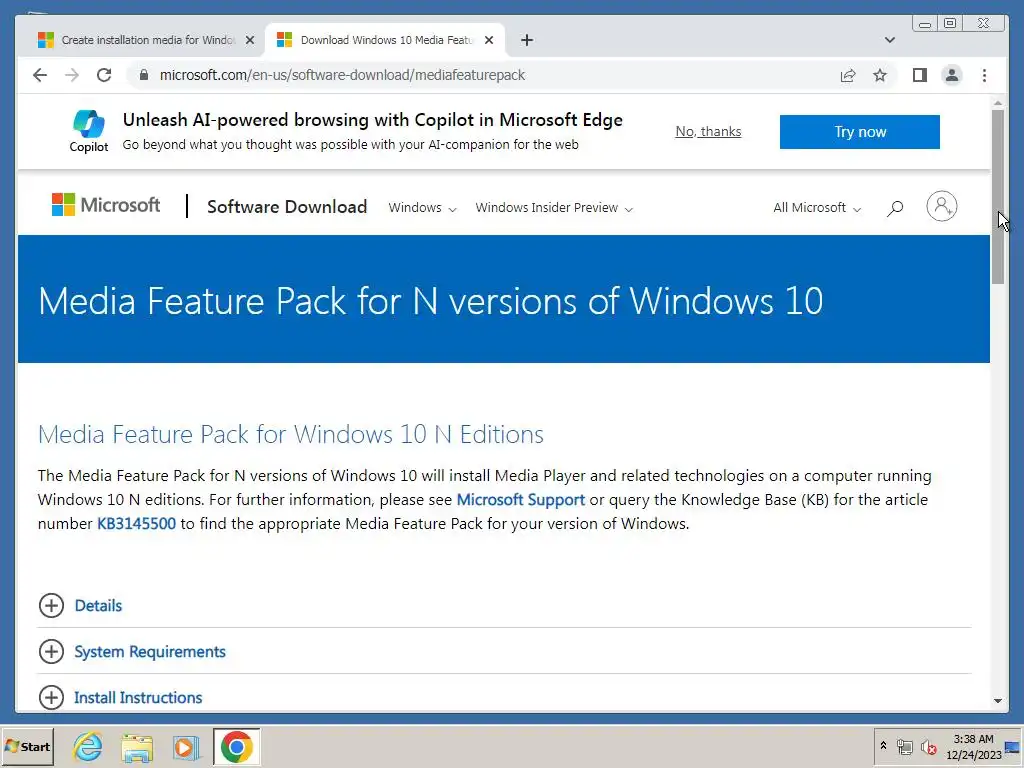Open the Windows Start menu

pos(27,746)
